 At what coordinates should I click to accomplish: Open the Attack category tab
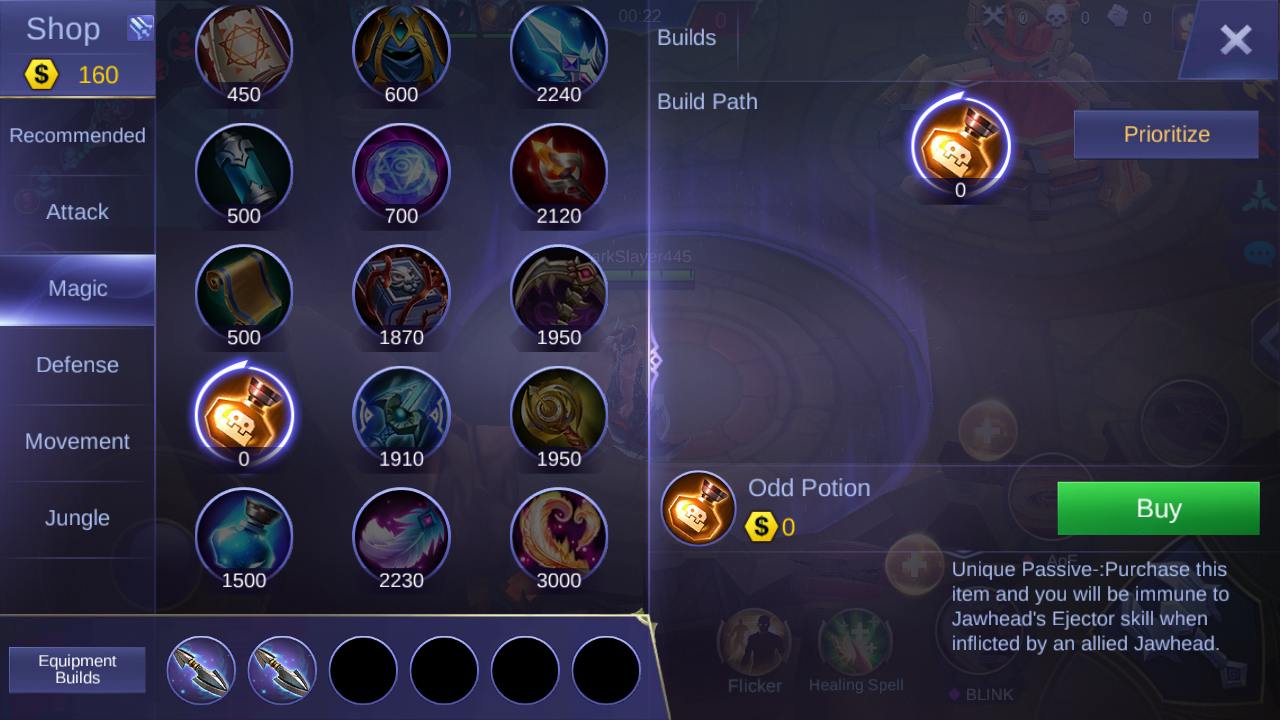click(x=77, y=212)
